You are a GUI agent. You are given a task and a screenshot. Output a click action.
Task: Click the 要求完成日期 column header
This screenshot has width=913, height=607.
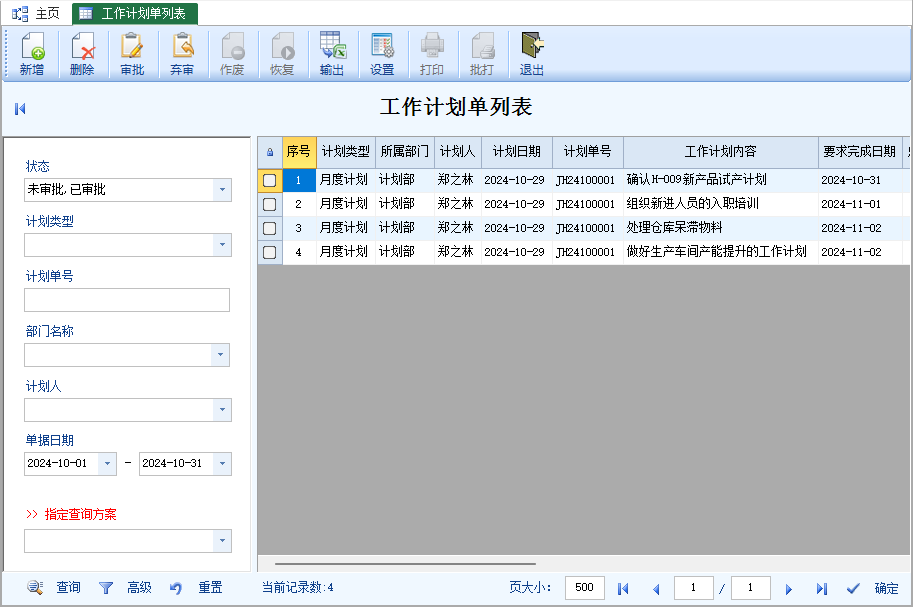pyautogui.click(x=859, y=152)
